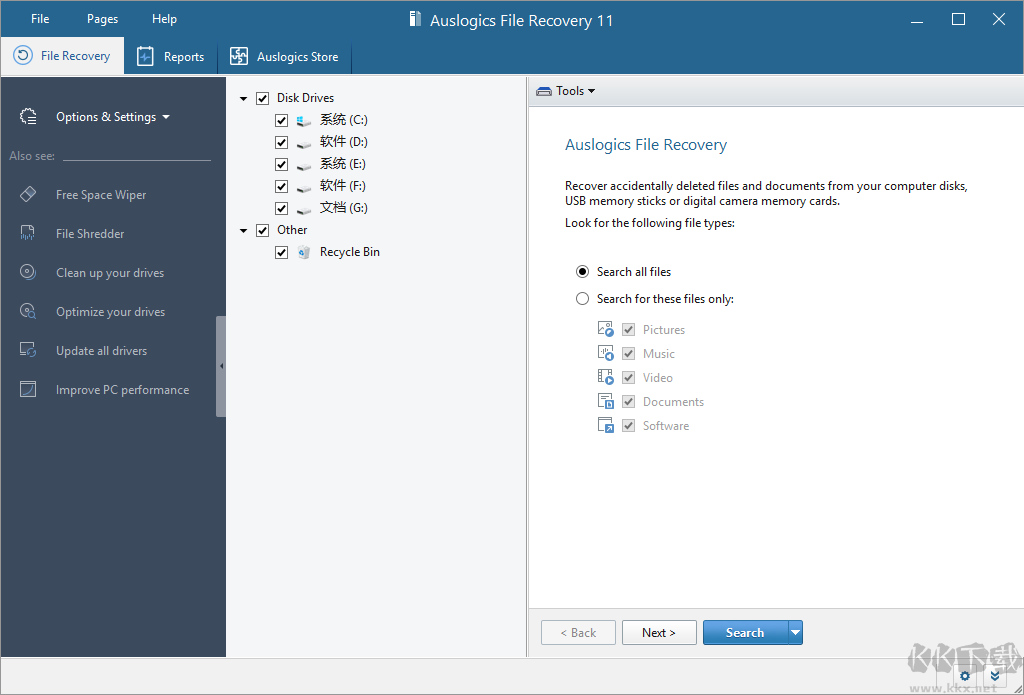The width and height of the screenshot is (1024, 695).
Task: Toggle the Recycle Bin checkbox
Action: click(x=282, y=252)
